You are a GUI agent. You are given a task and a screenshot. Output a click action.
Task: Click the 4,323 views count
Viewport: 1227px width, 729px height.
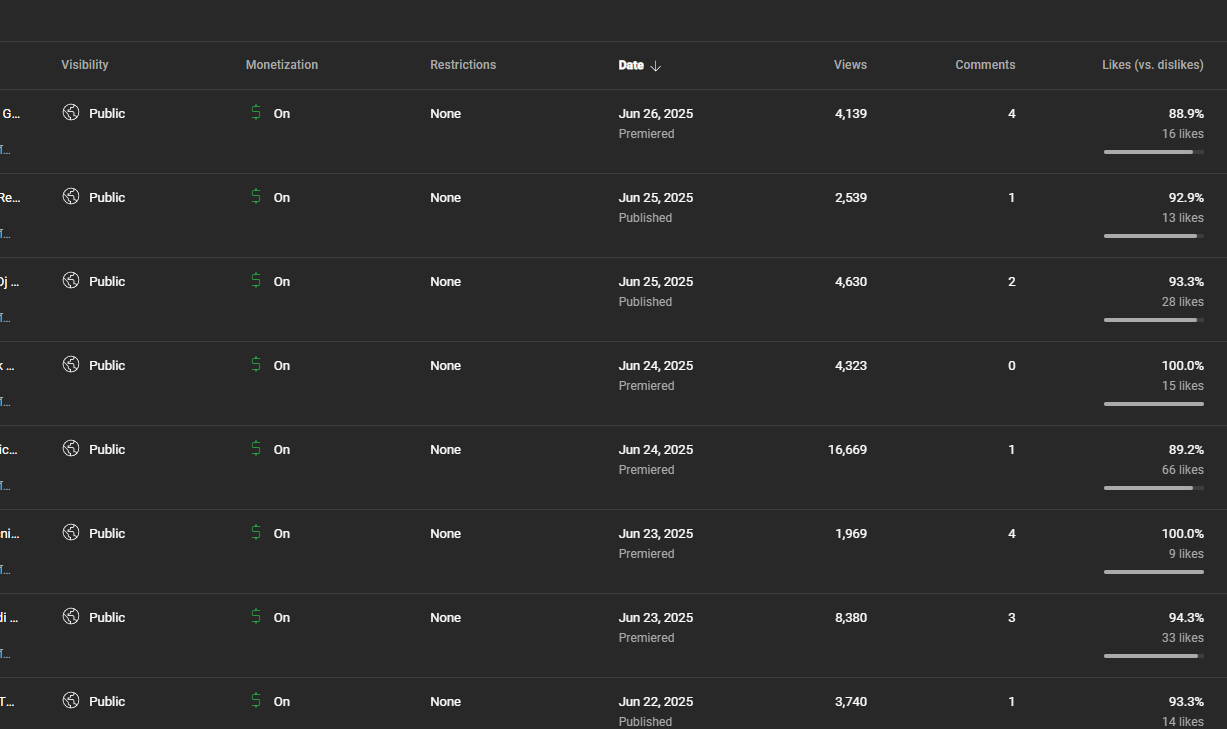pyautogui.click(x=851, y=366)
